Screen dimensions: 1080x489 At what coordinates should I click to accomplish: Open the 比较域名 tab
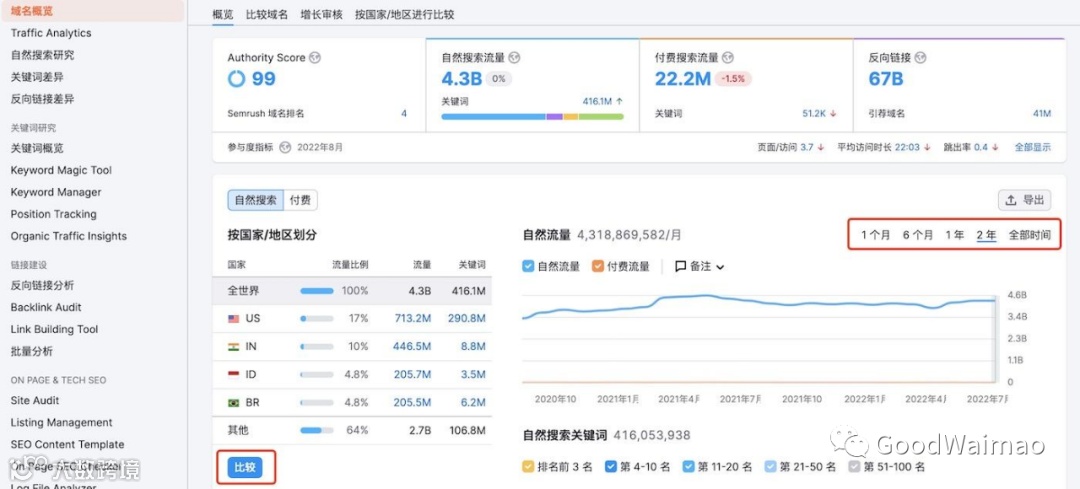pos(267,14)
